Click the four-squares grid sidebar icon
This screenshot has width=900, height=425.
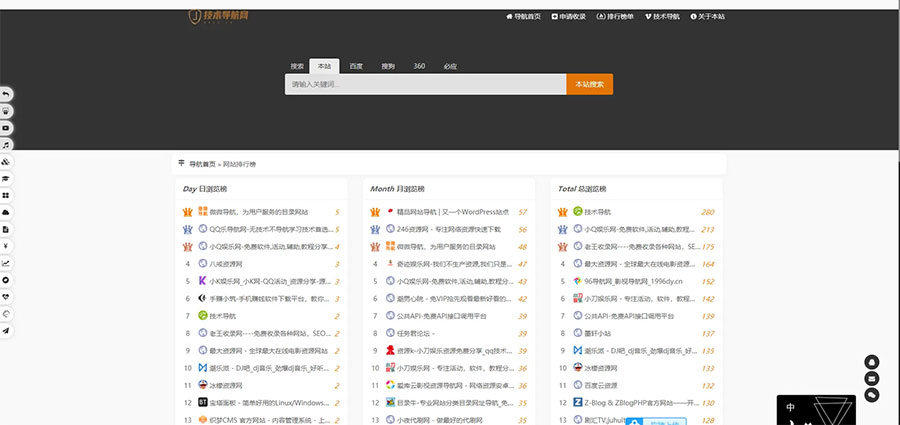click(x=6, y=195)
